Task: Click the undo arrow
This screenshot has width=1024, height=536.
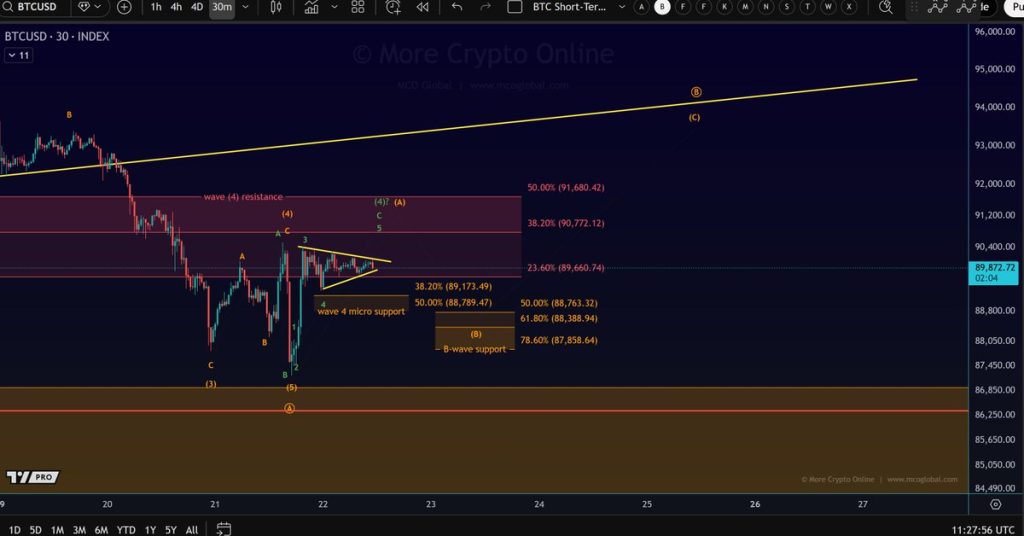Action: [457, 7]
